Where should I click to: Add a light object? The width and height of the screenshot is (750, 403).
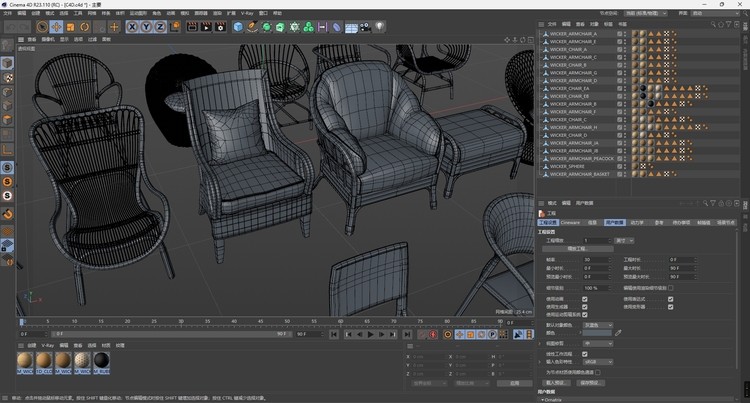click(x=379, y=27)
